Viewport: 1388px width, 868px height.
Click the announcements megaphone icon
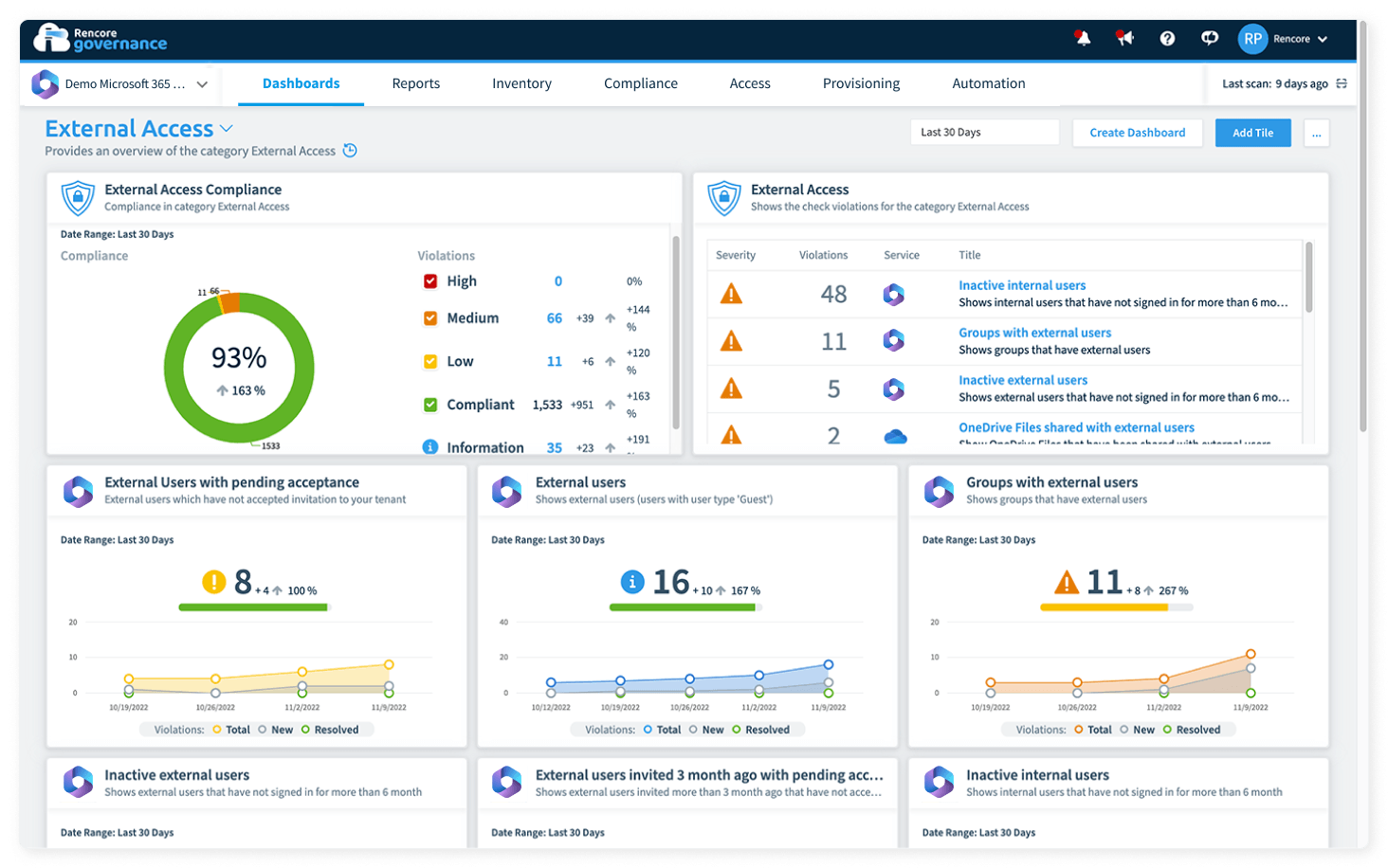[1124, 39]
